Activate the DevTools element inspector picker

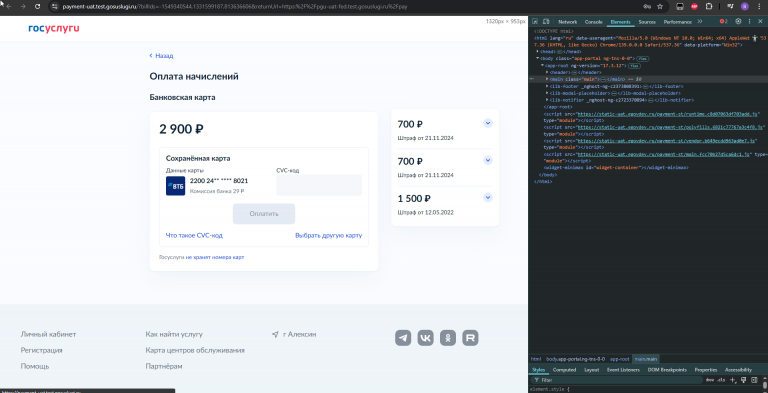535,22
